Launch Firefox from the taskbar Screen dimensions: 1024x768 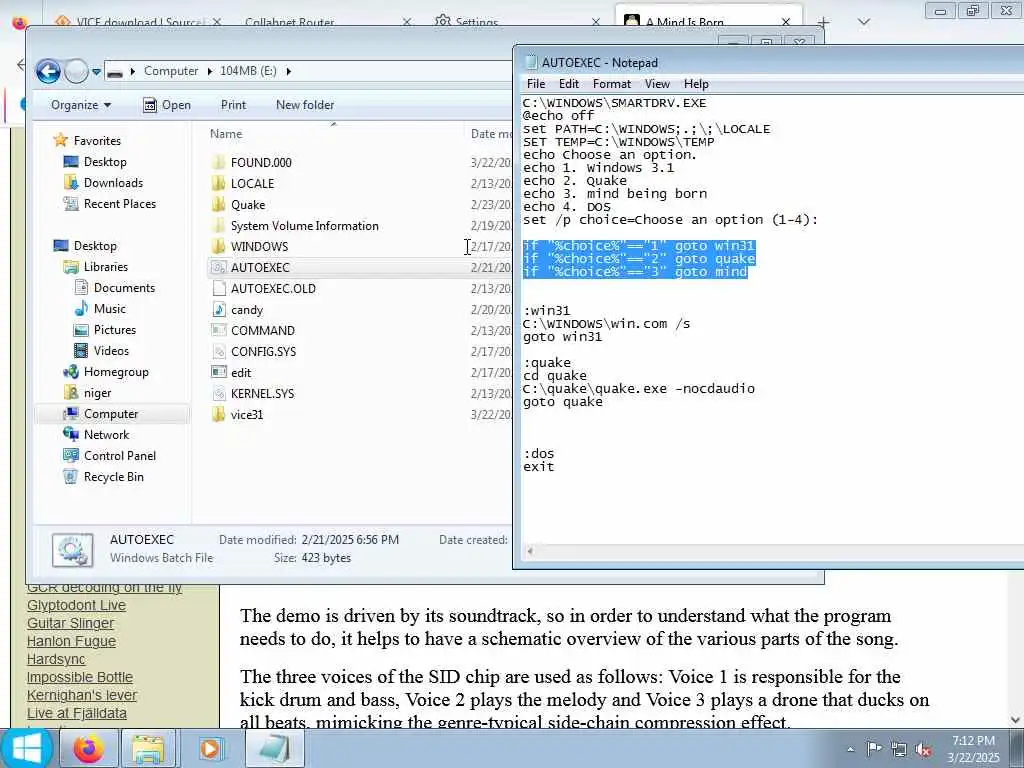coord(88,749)
